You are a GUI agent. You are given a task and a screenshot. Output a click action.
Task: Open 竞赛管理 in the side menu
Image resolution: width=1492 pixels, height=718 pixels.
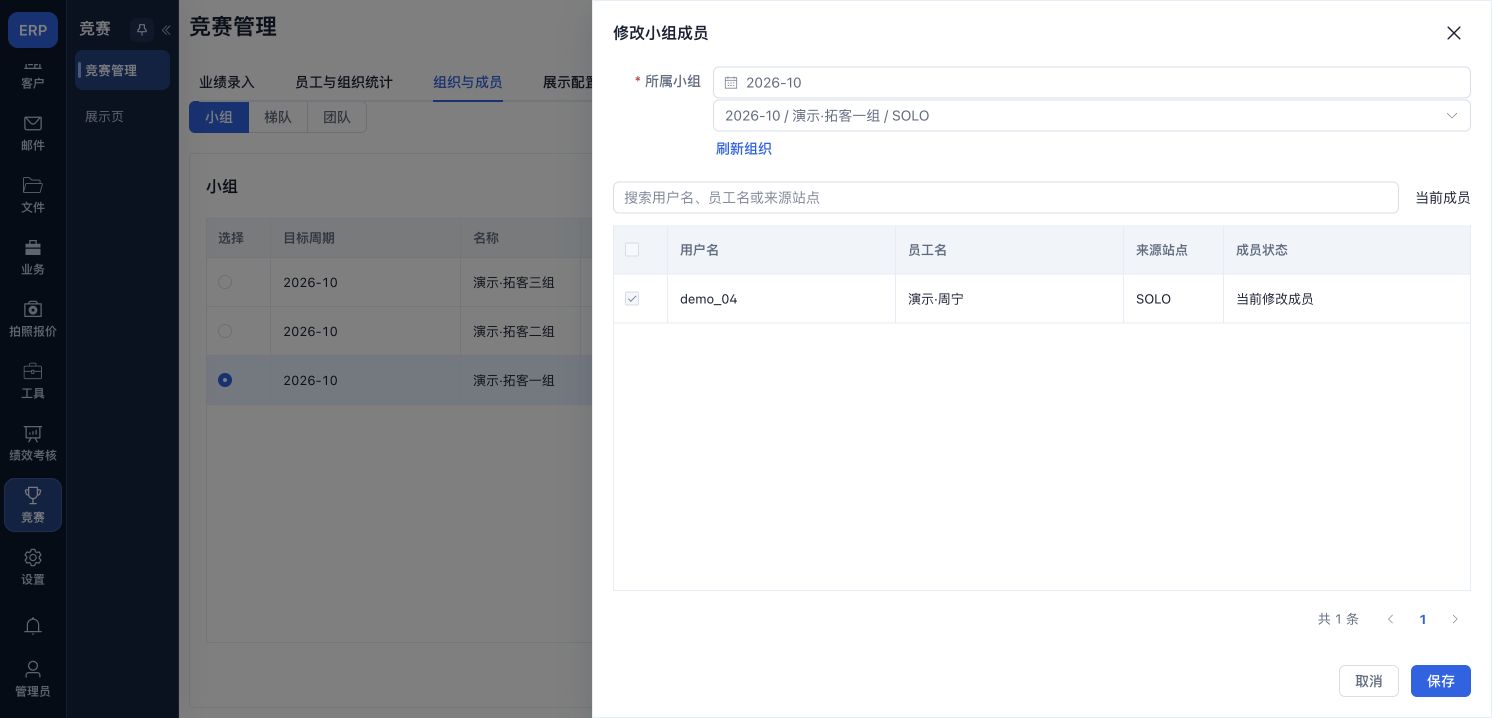(122, 71)
